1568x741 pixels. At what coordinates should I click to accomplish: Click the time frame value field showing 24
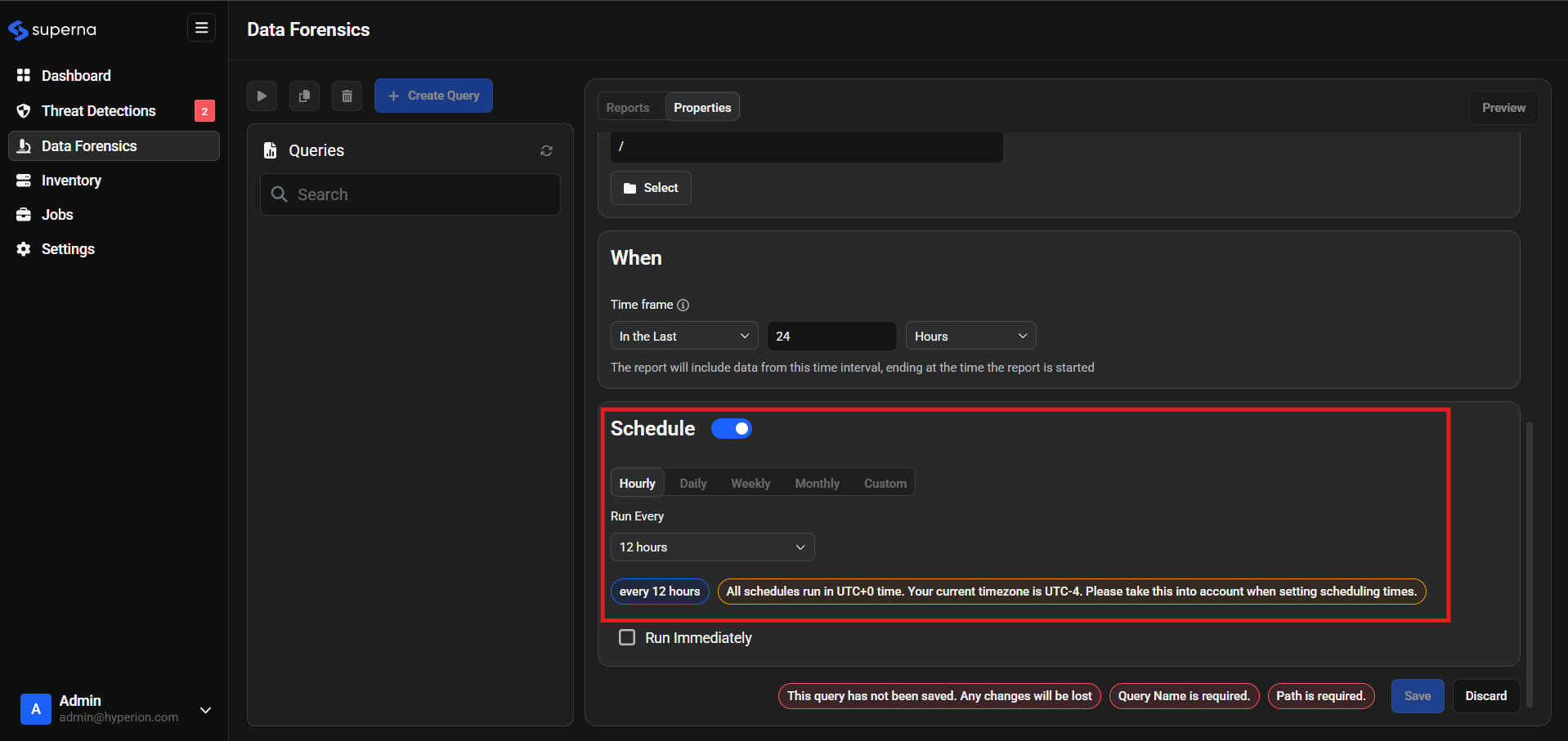tap(831, 336)
